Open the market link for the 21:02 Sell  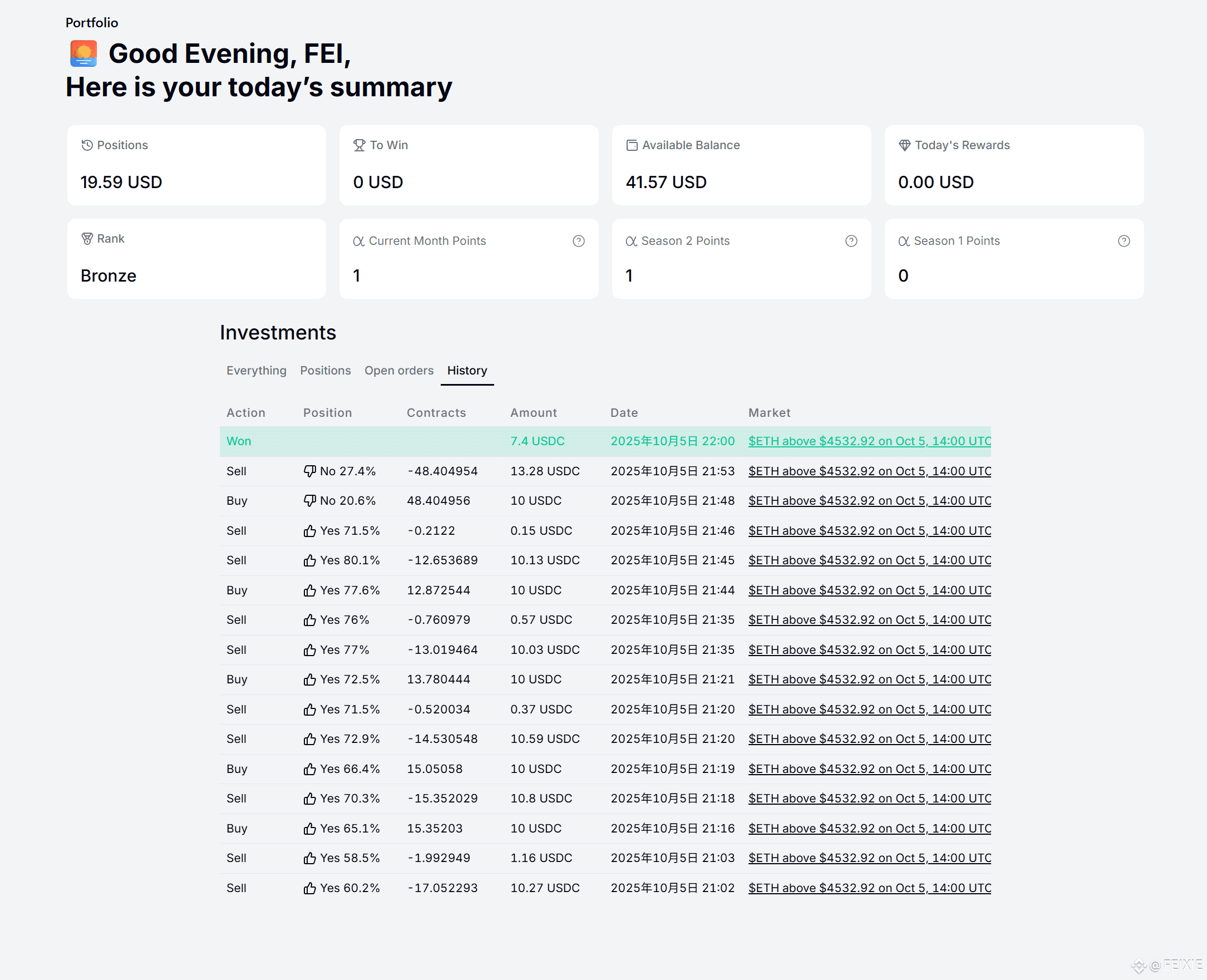[869, 888]
